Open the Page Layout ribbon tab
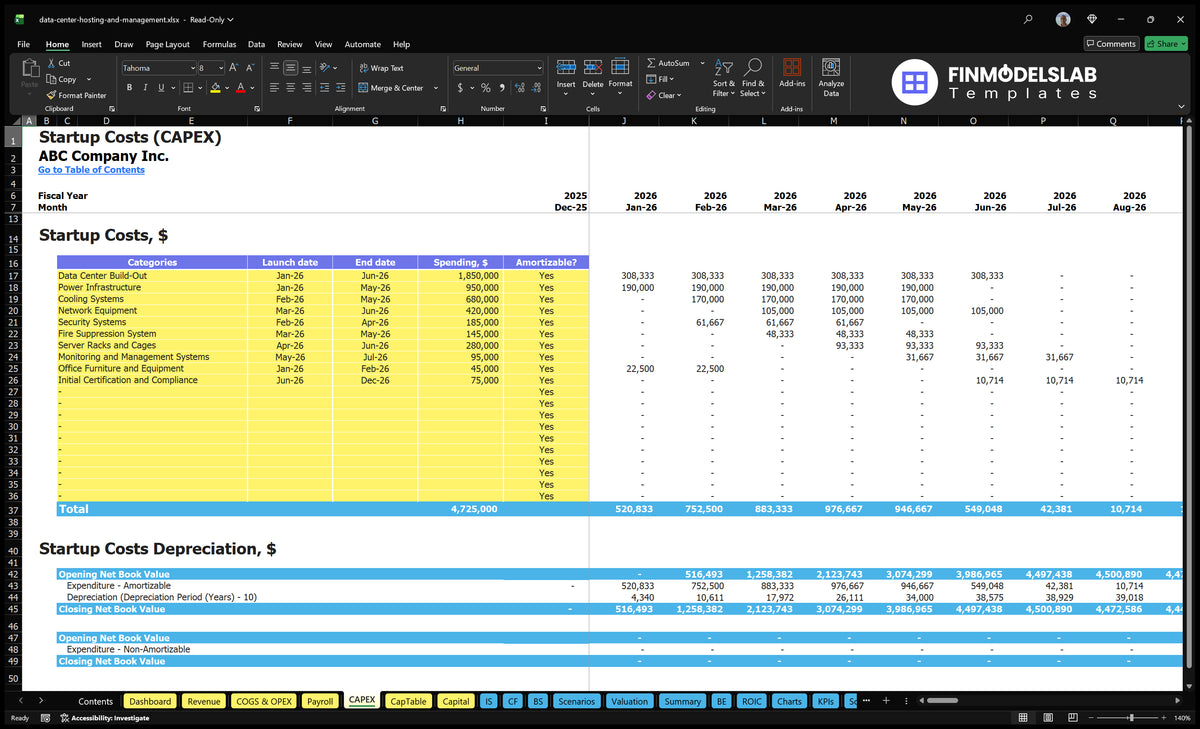 [167, 44]
